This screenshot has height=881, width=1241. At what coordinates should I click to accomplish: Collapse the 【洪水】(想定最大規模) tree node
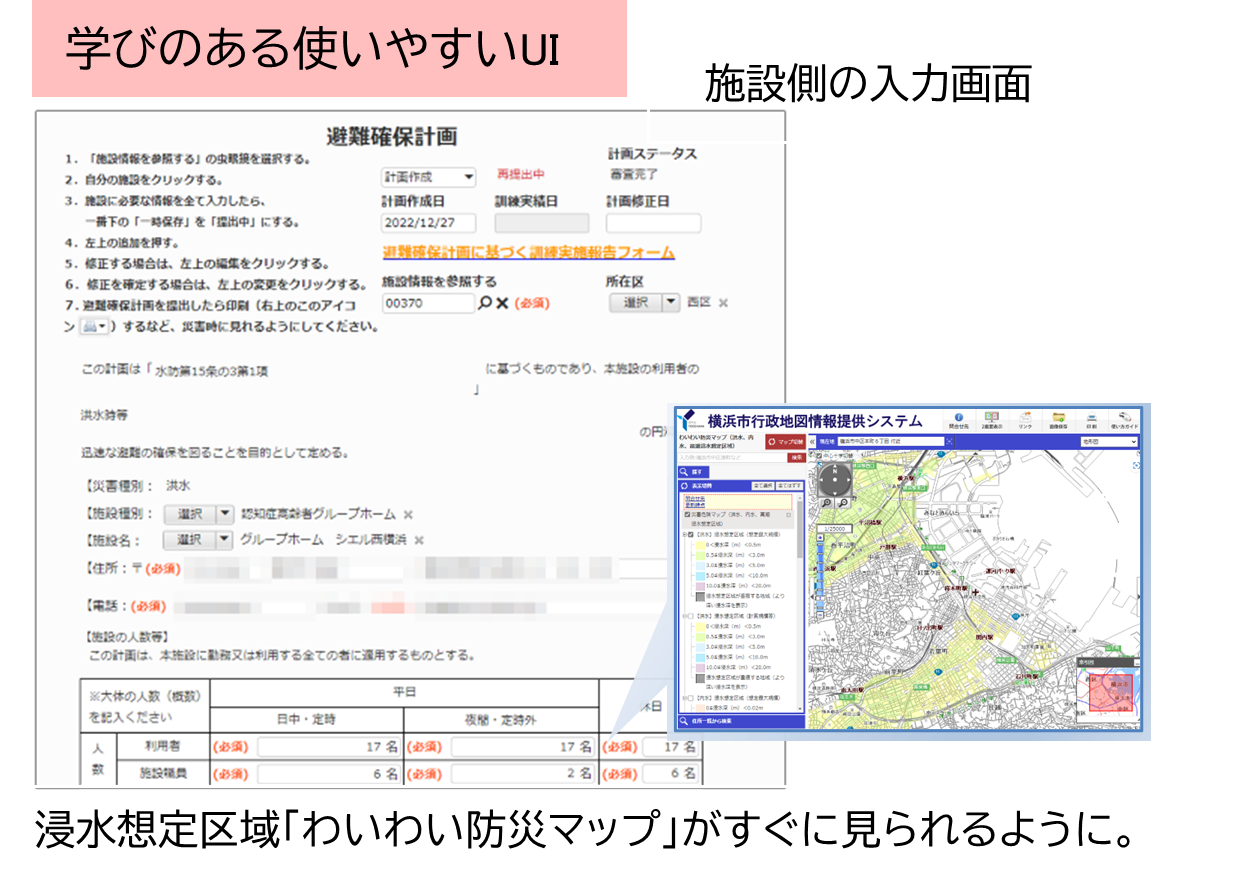pos(684,534)
